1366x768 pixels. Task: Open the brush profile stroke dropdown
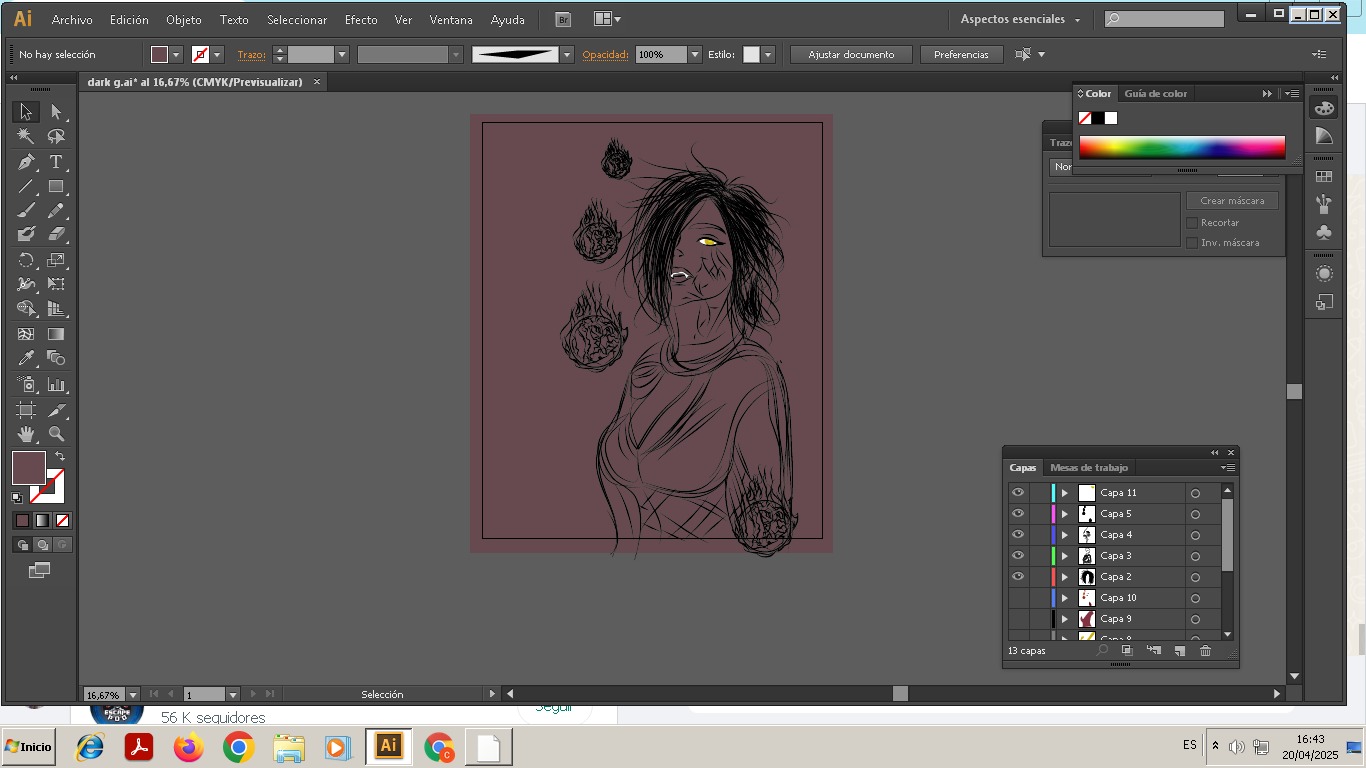point(567,55)
